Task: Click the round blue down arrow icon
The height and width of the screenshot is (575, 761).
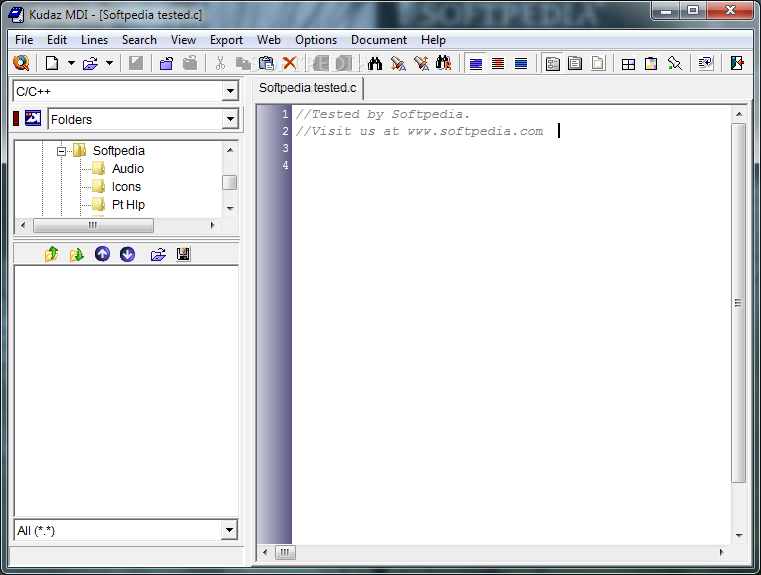Action: pyautogui.click(x=128, y=254)
